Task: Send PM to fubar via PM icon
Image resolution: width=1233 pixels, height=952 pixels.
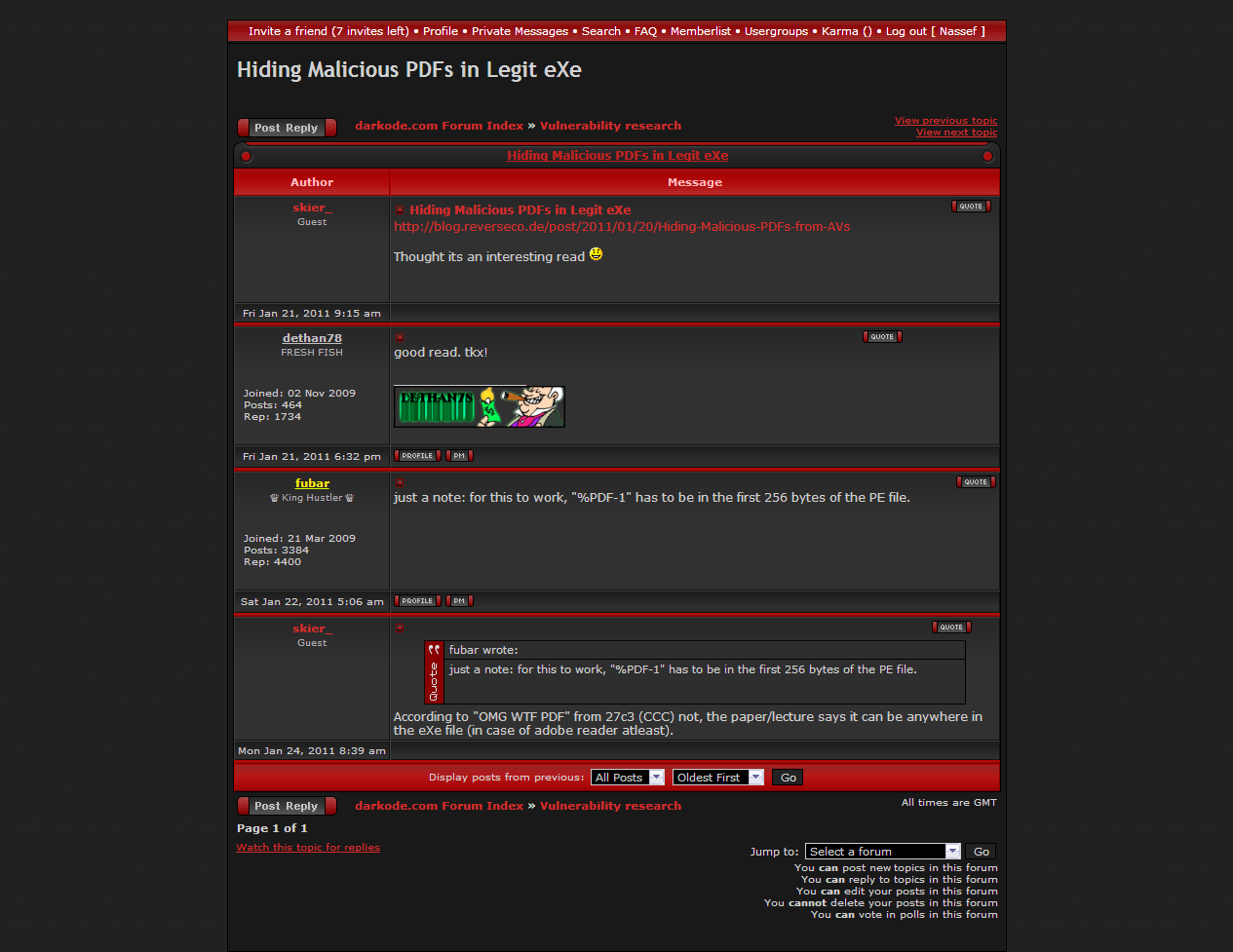Action: click(x=459, y=601)
